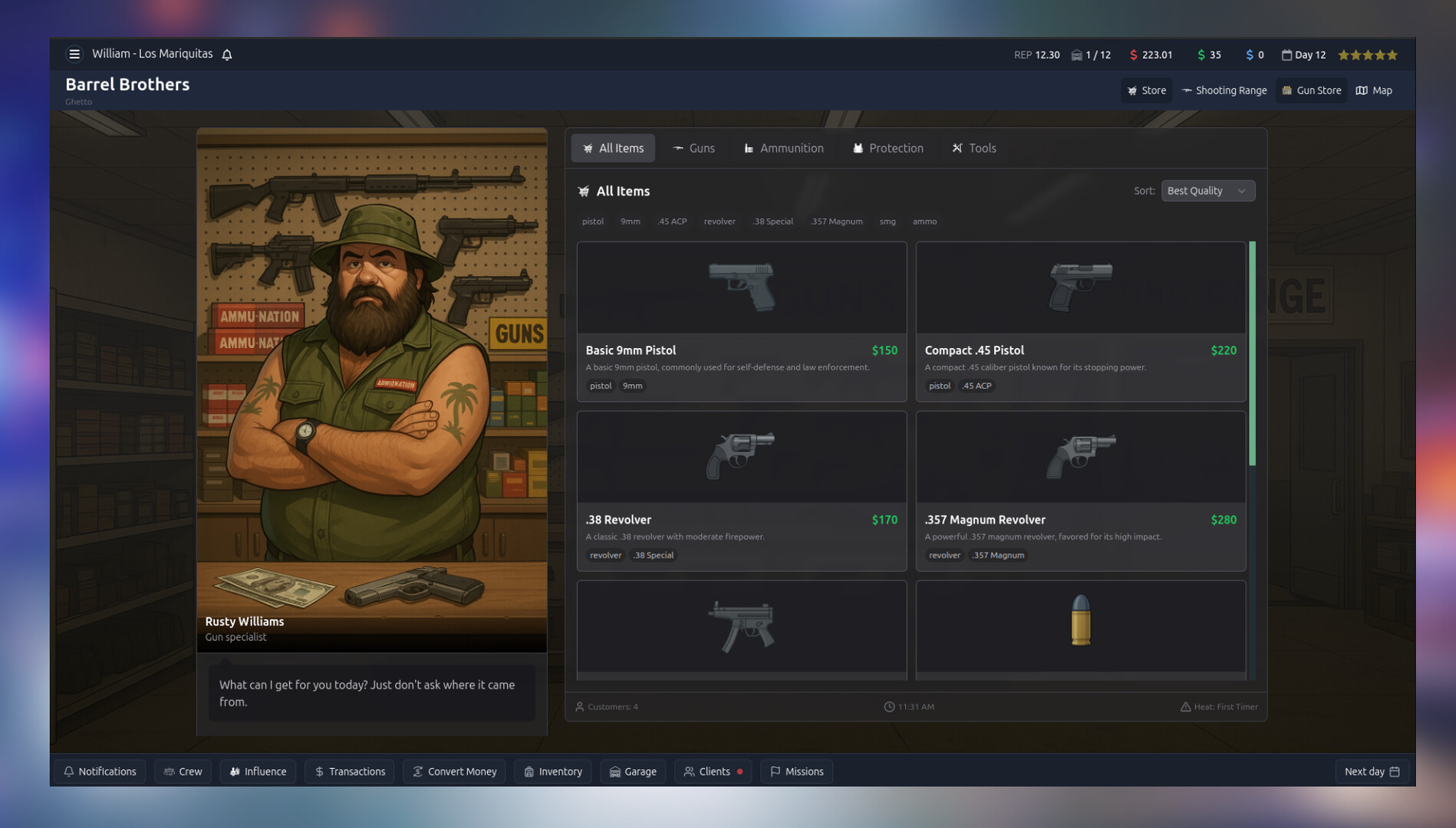Screen dimensions: 1456x828
Task: Open the Garage
Action: (x=632, y=771)
